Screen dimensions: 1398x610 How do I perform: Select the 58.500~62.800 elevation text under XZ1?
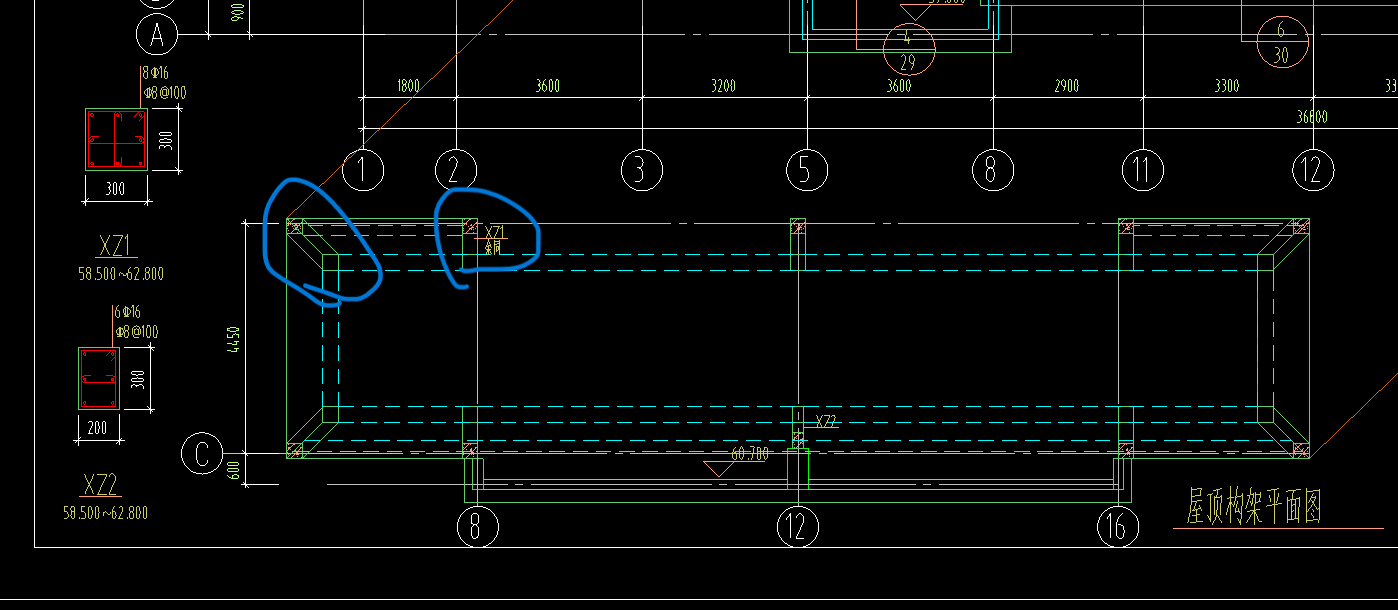coord(120,273)
